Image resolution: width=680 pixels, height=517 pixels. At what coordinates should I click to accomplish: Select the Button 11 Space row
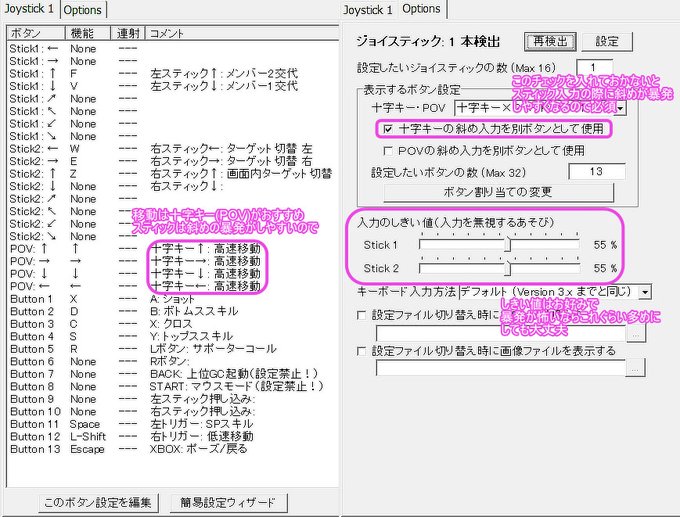173,424
